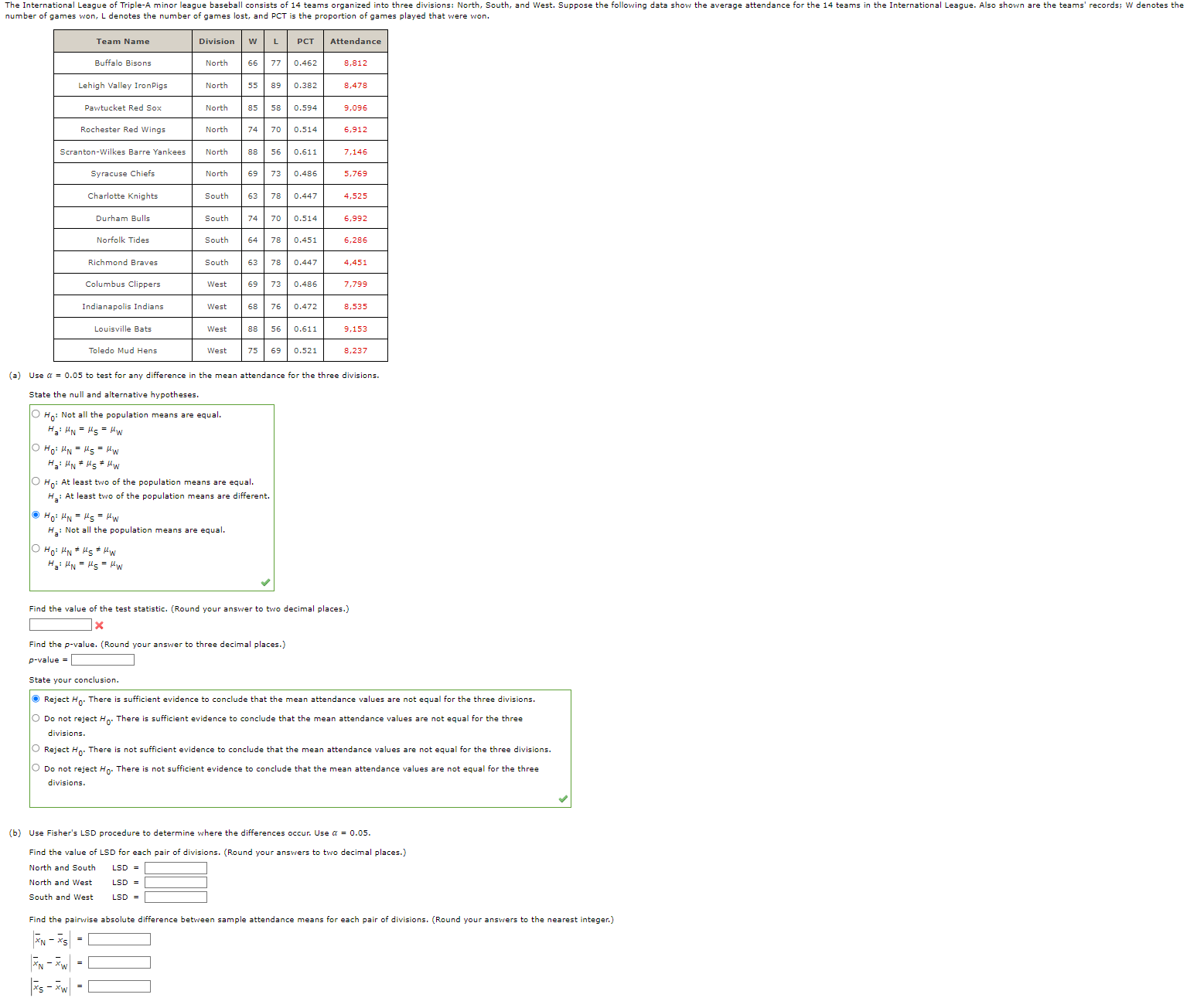Choose 'Reject H0. There is not sufficient evidence' conclusion

(35, 747)
